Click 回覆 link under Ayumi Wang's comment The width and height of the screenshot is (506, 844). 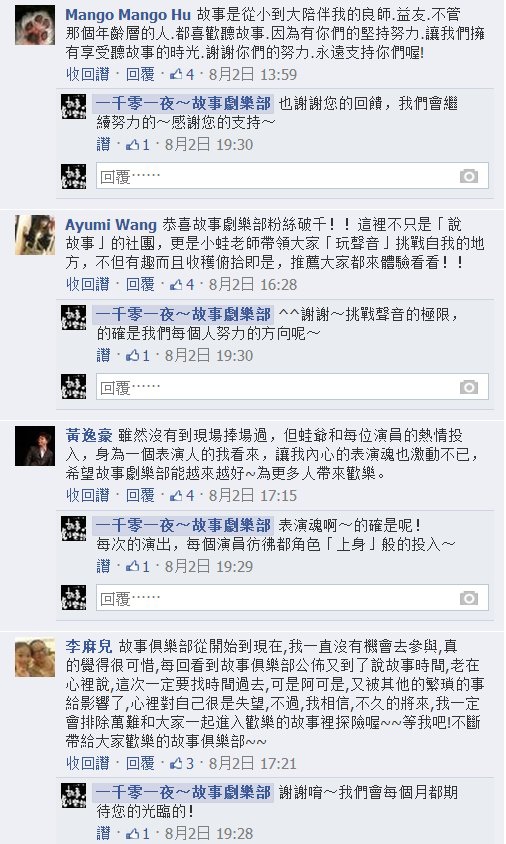140,284
